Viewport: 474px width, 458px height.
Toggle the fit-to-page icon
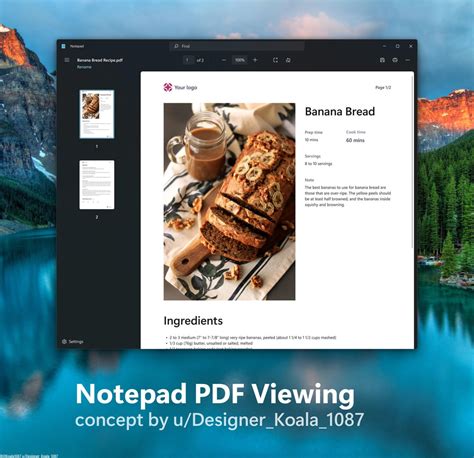(x=275, y=60)
